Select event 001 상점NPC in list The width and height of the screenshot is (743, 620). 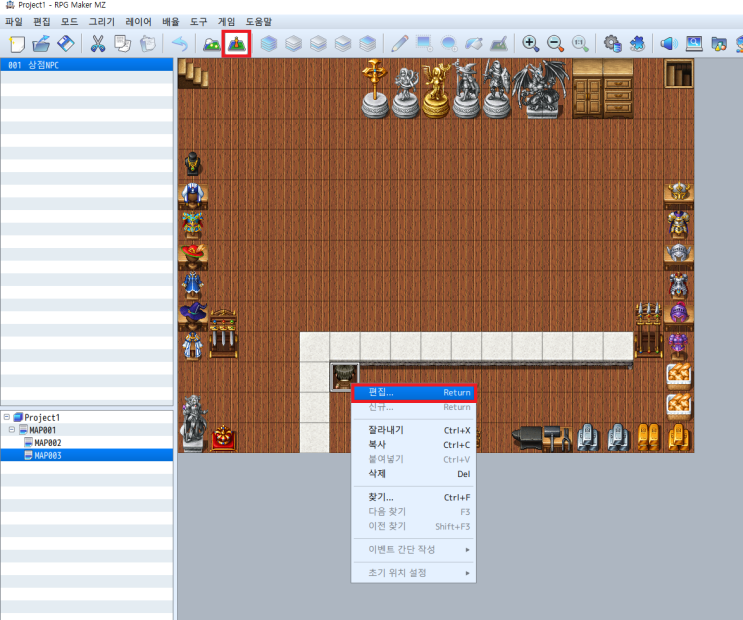tap(87, 65)
